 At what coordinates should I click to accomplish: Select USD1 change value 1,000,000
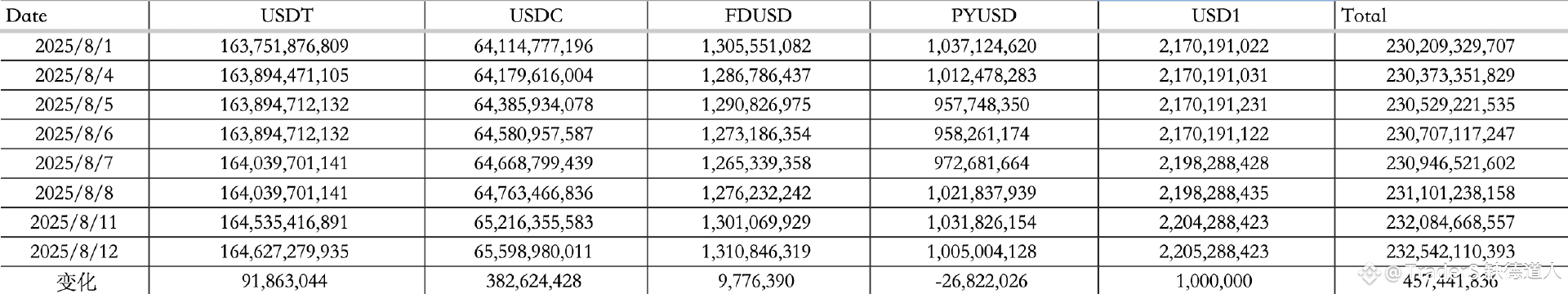(1216, 281)
